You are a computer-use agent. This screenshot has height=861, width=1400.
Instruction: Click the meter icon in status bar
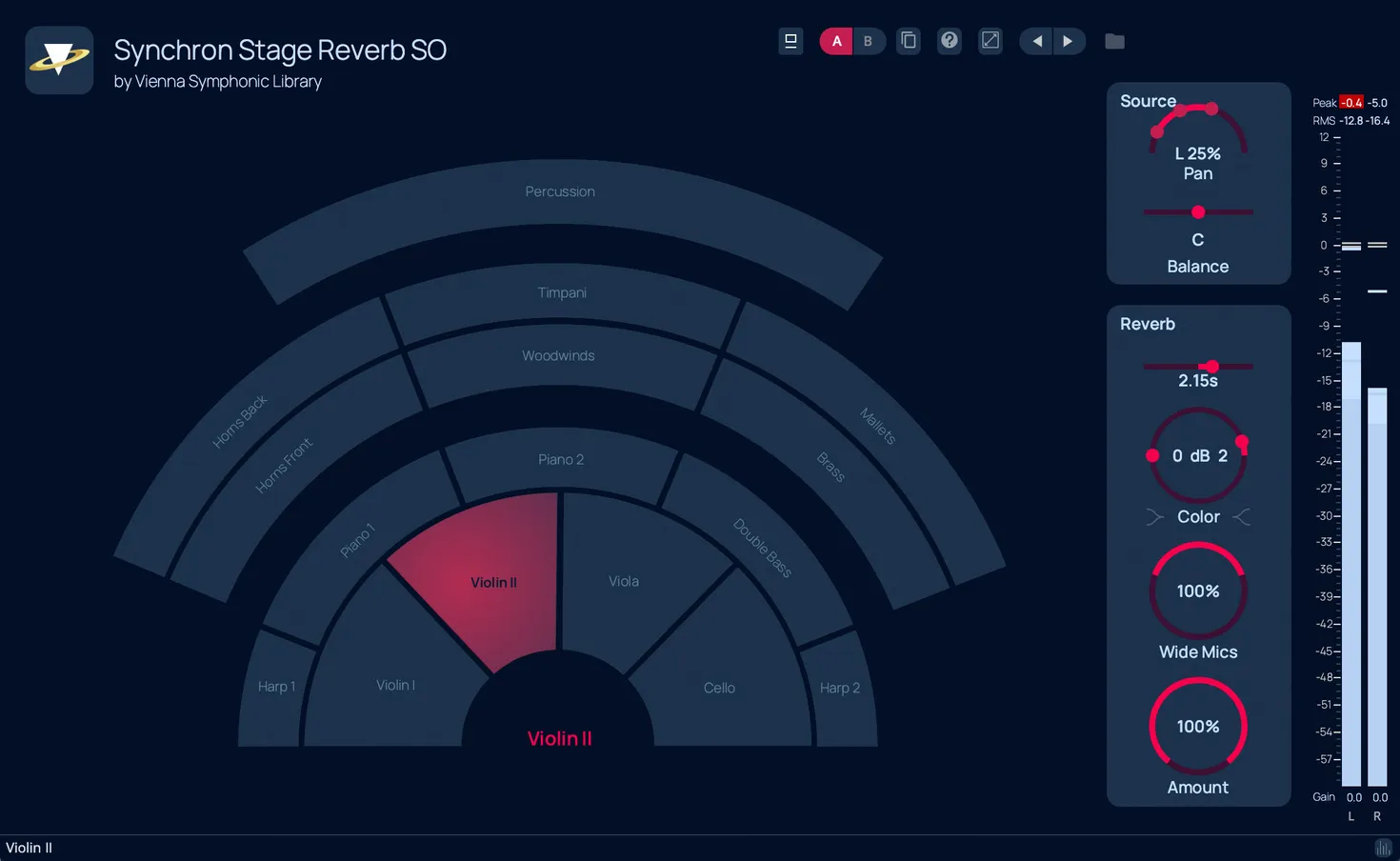[1384, 848]
